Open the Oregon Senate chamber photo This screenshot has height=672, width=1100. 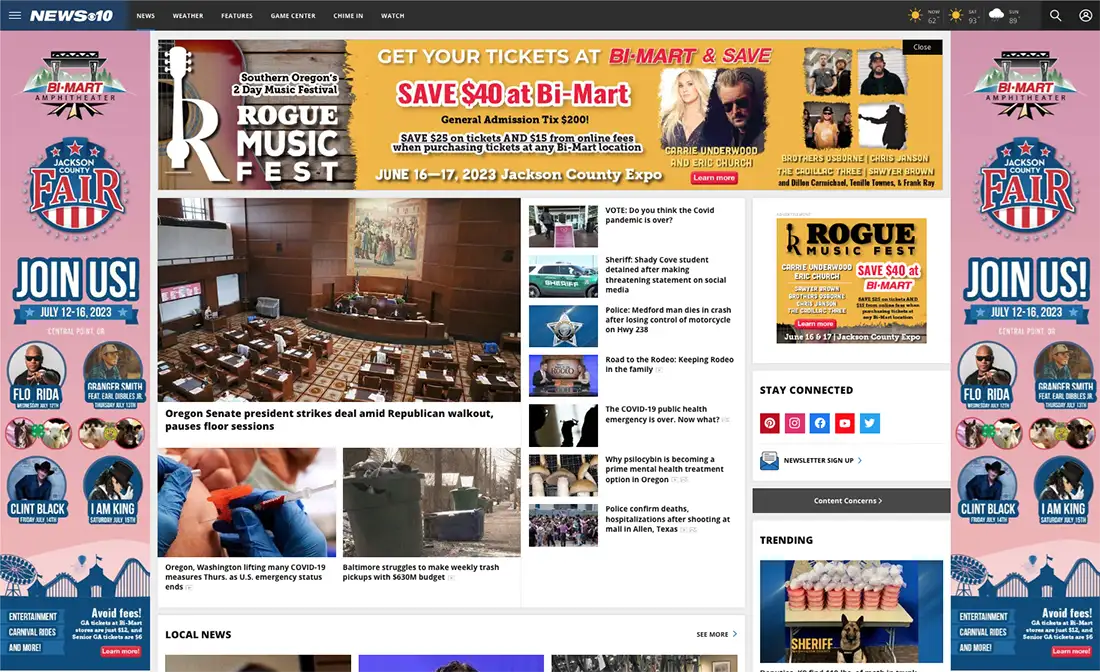339,300
